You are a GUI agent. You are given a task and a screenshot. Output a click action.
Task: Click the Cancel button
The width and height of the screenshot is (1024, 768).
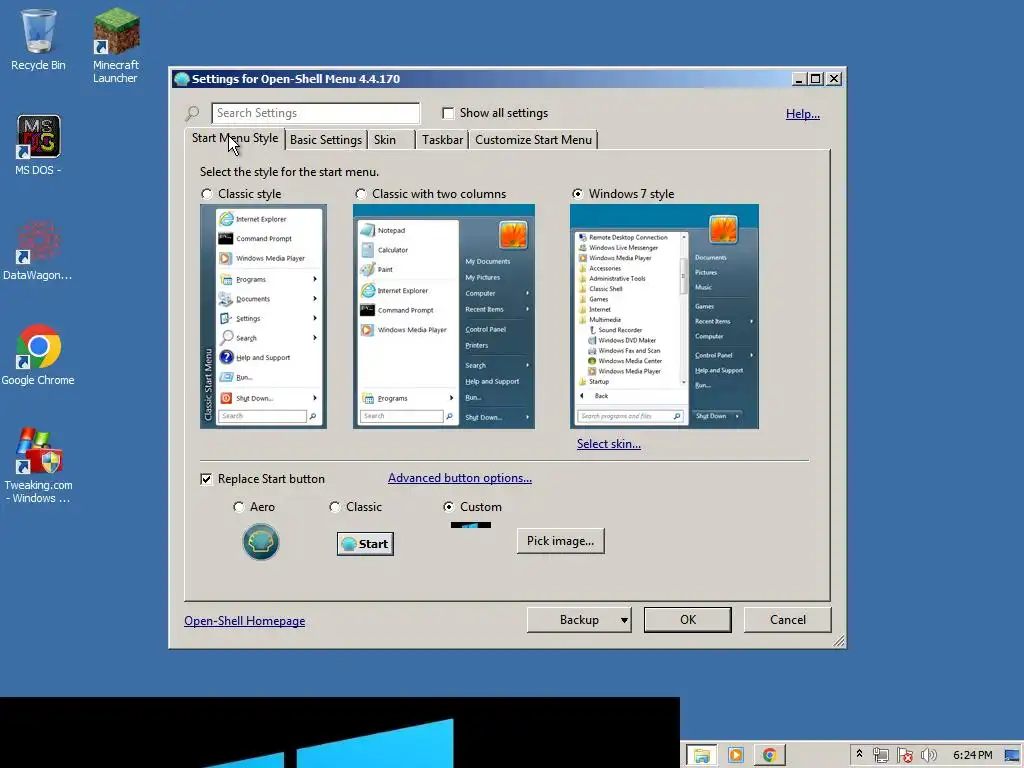(x=788, y=620)
